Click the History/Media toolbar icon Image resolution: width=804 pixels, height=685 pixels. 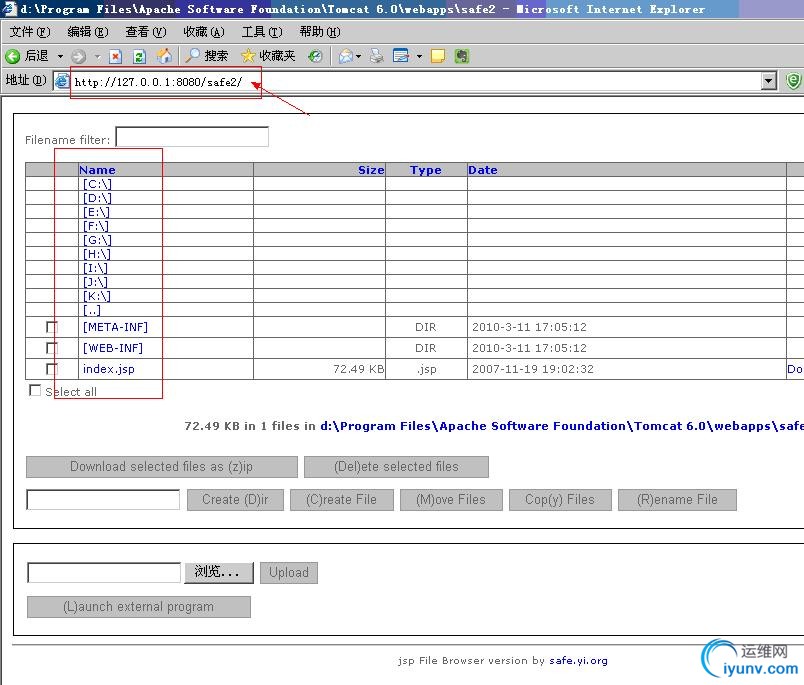[315, 56]
